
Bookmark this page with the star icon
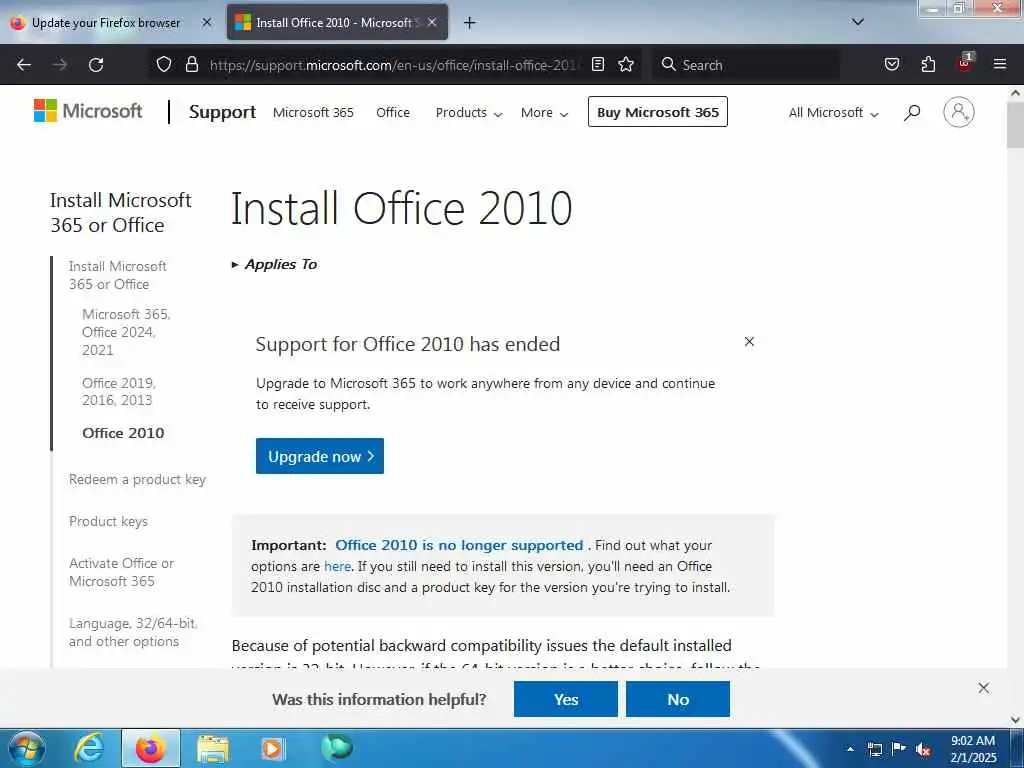click(626, 64)
